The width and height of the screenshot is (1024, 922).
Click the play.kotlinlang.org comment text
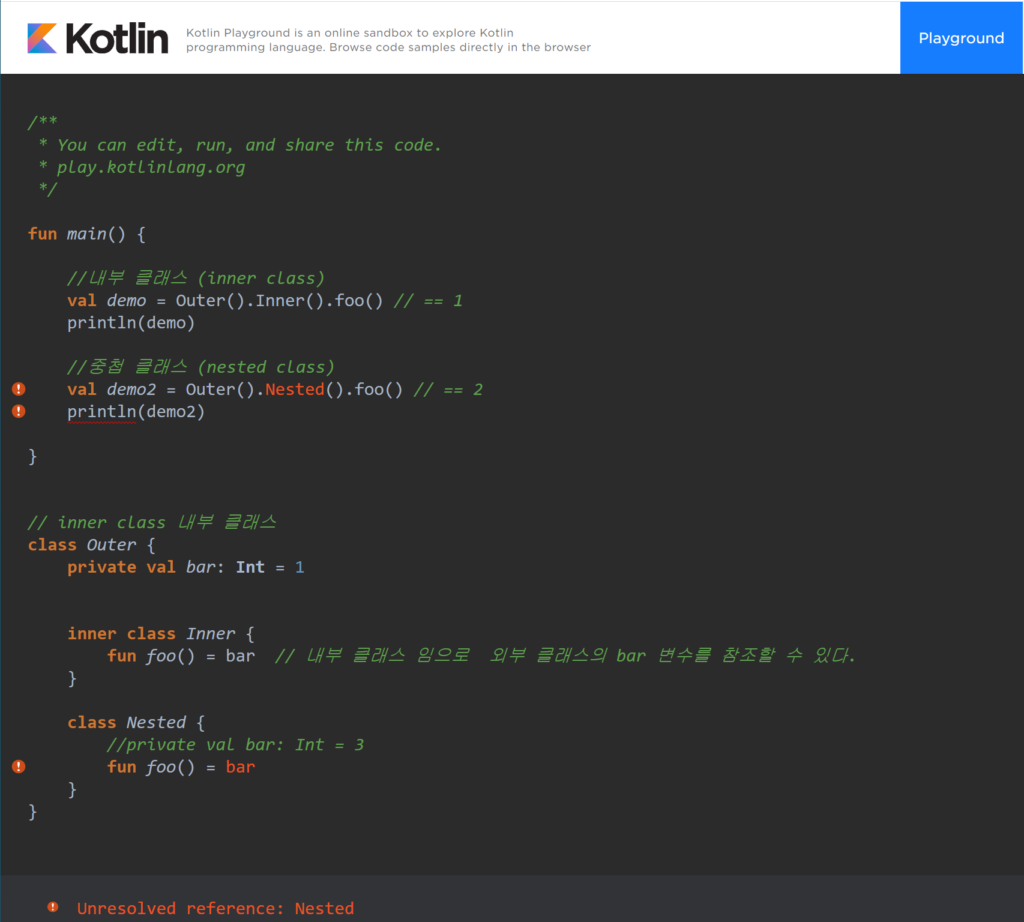pos(150,167)
